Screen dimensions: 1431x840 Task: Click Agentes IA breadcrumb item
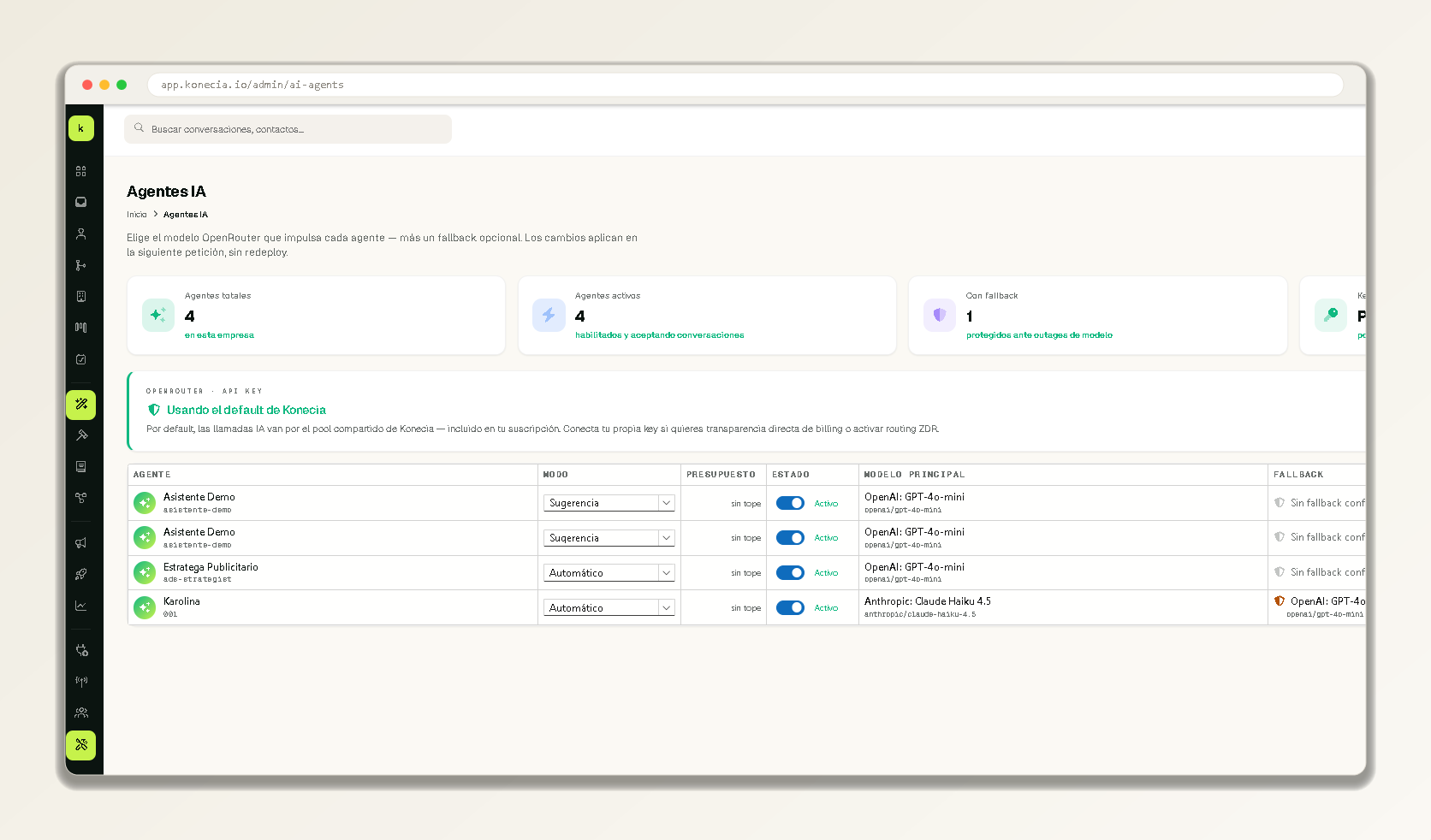point(186,215)
